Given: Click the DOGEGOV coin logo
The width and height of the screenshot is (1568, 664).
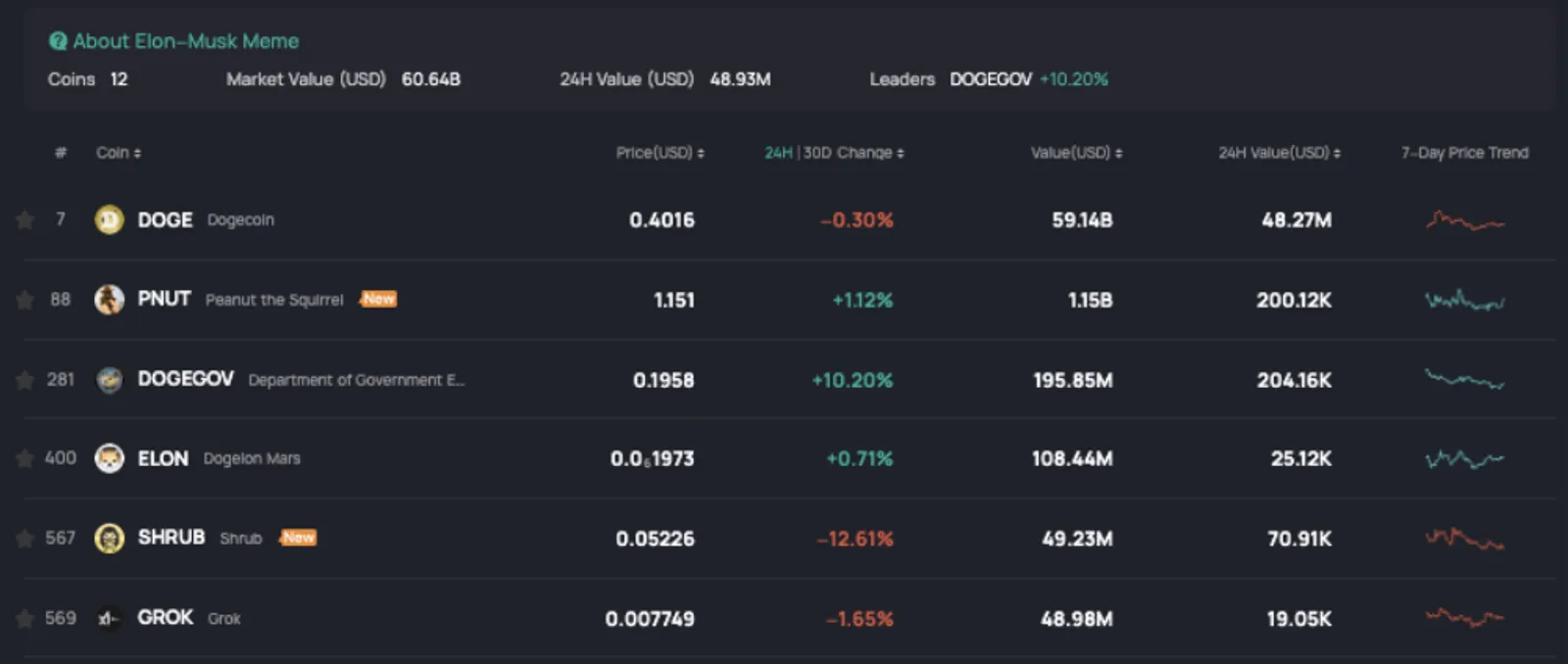Looking at the screenshot, I should click(109, 380).
